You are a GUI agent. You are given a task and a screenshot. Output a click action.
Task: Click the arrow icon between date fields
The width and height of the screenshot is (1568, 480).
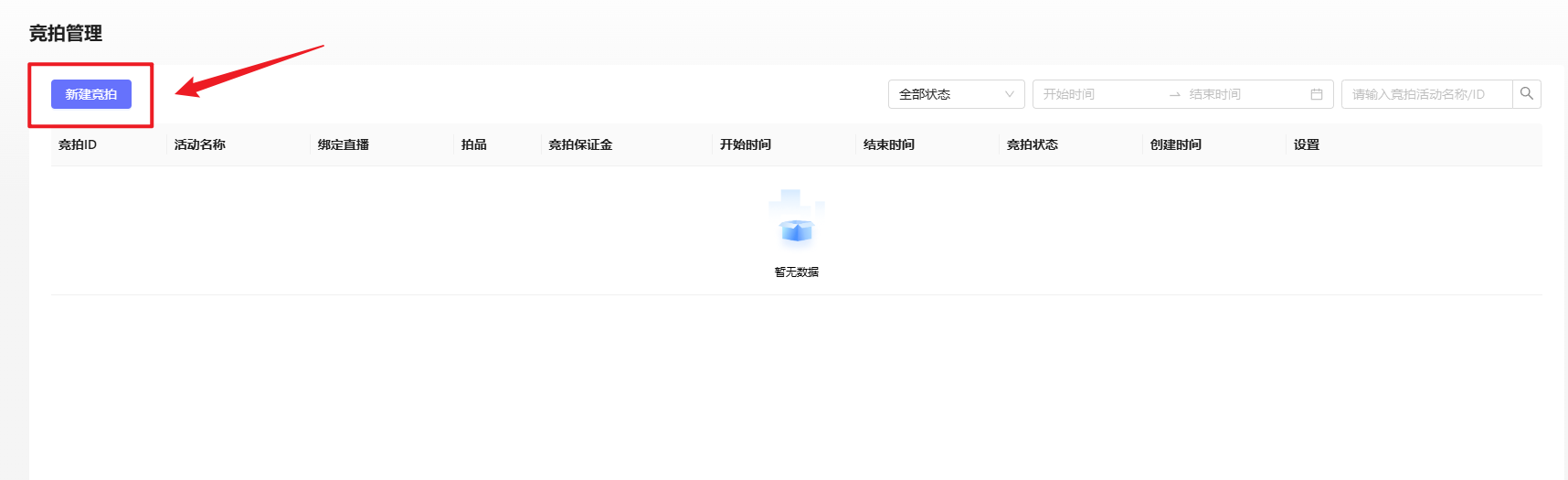tap(1175, 95)
